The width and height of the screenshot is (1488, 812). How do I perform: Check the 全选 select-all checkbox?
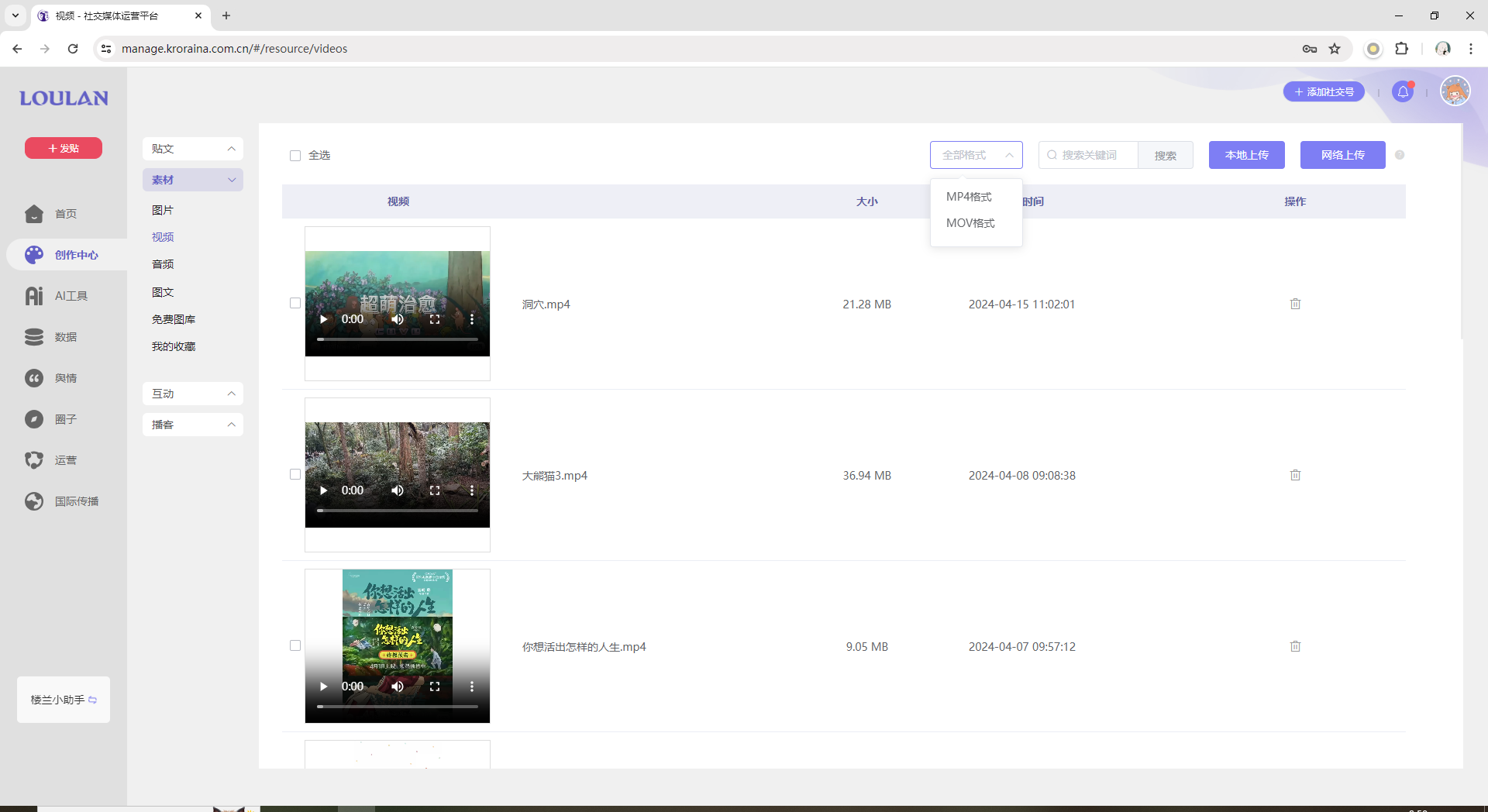[x=295, y=156]
